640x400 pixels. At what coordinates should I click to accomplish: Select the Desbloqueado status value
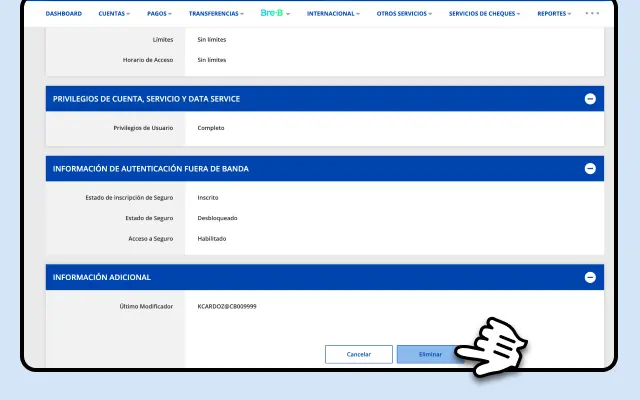click(217, 218)
